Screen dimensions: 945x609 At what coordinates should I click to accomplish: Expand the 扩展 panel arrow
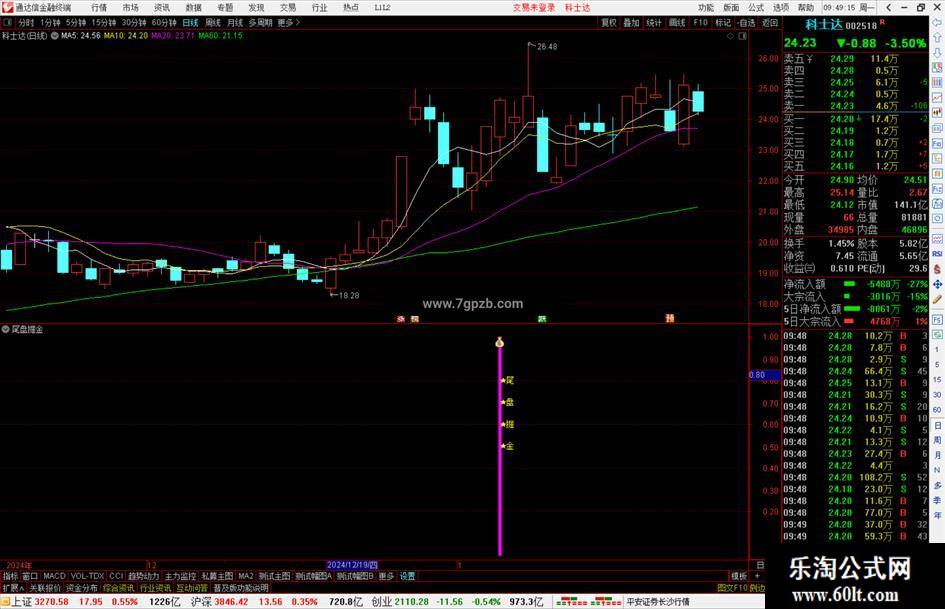13,588
